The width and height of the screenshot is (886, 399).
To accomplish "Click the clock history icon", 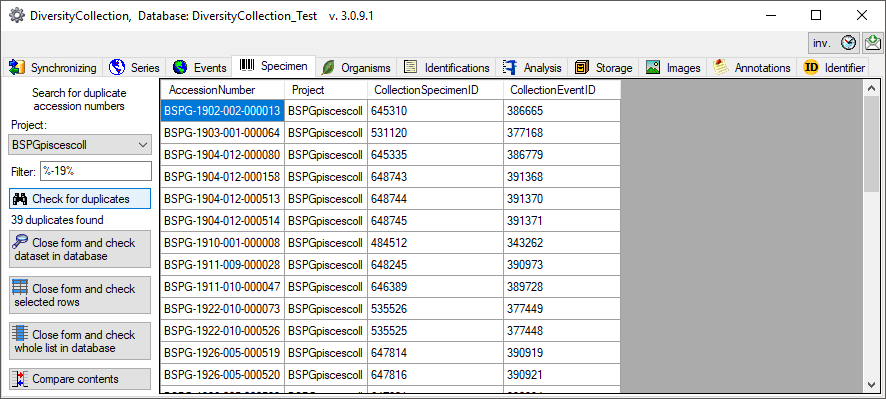I will [848, 43].
